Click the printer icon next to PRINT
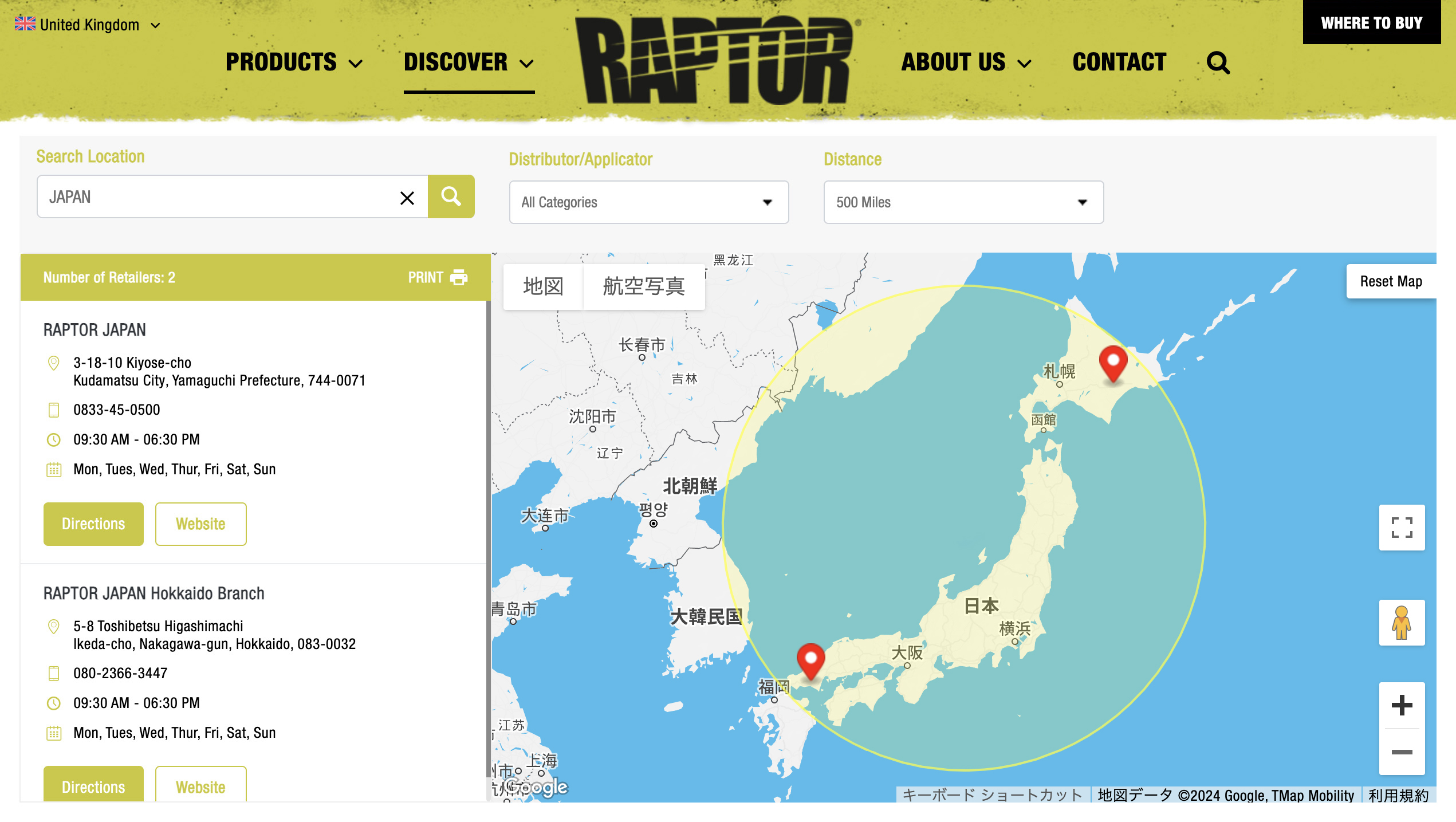 (x=459, y=277)
